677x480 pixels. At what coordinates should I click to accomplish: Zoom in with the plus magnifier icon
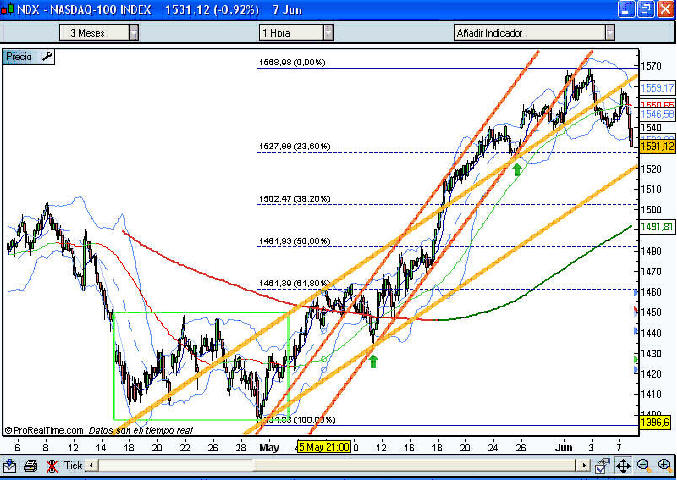tap(663, 466)
